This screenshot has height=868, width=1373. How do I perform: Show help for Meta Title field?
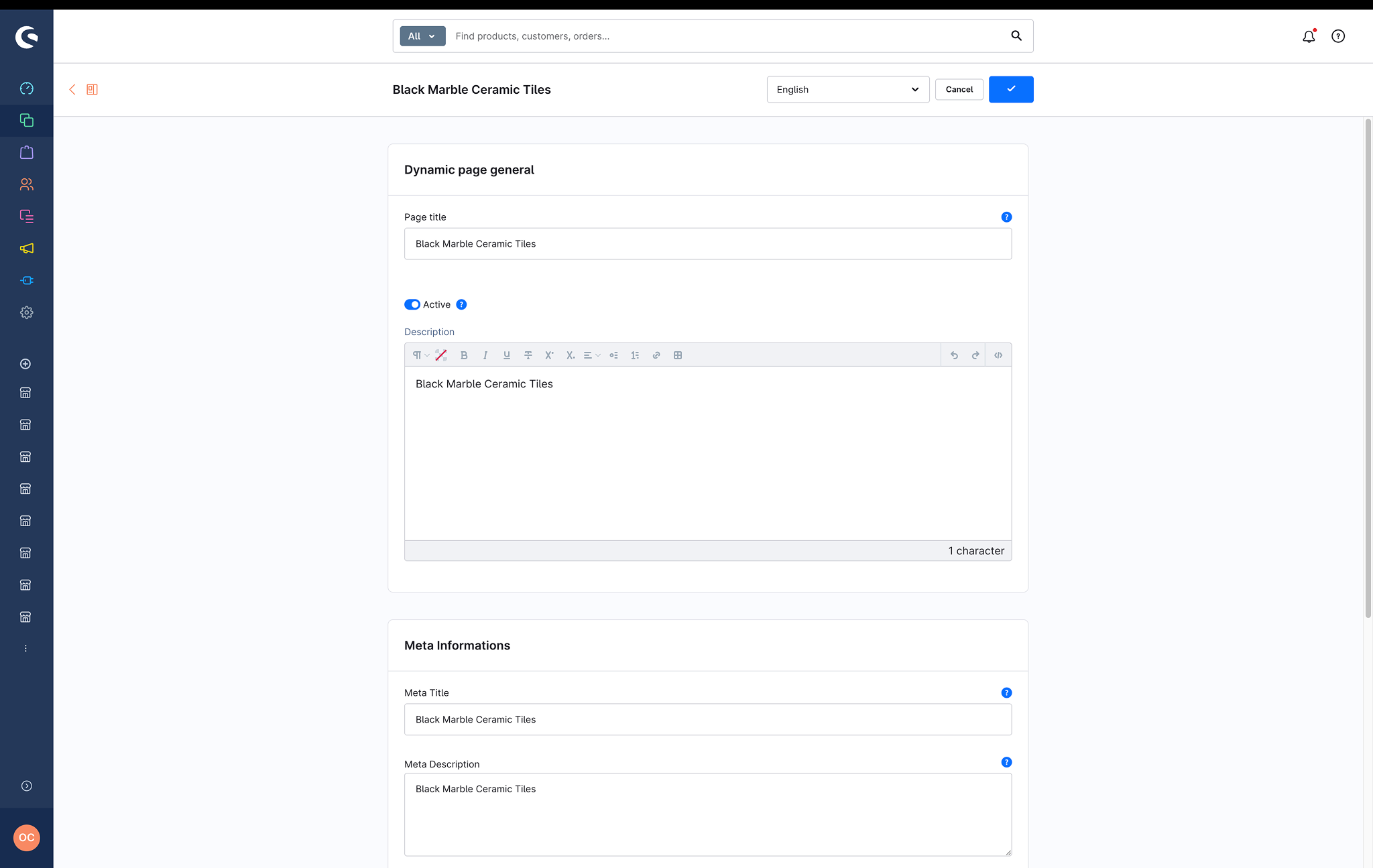[1006, 693]
